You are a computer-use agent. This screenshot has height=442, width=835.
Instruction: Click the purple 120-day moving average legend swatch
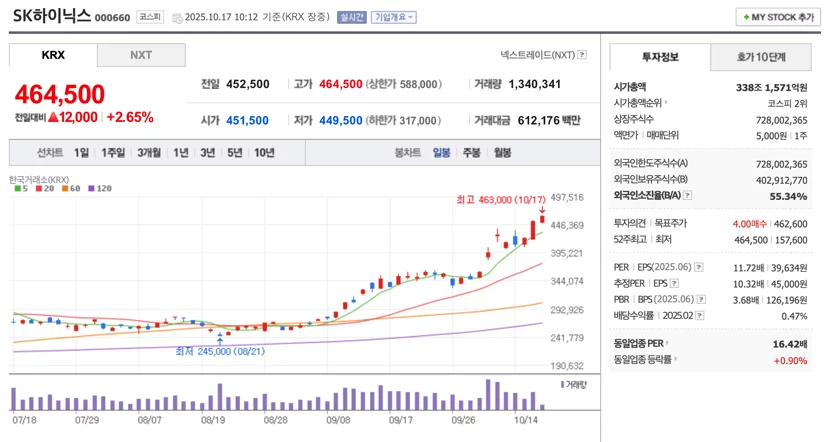91,189
